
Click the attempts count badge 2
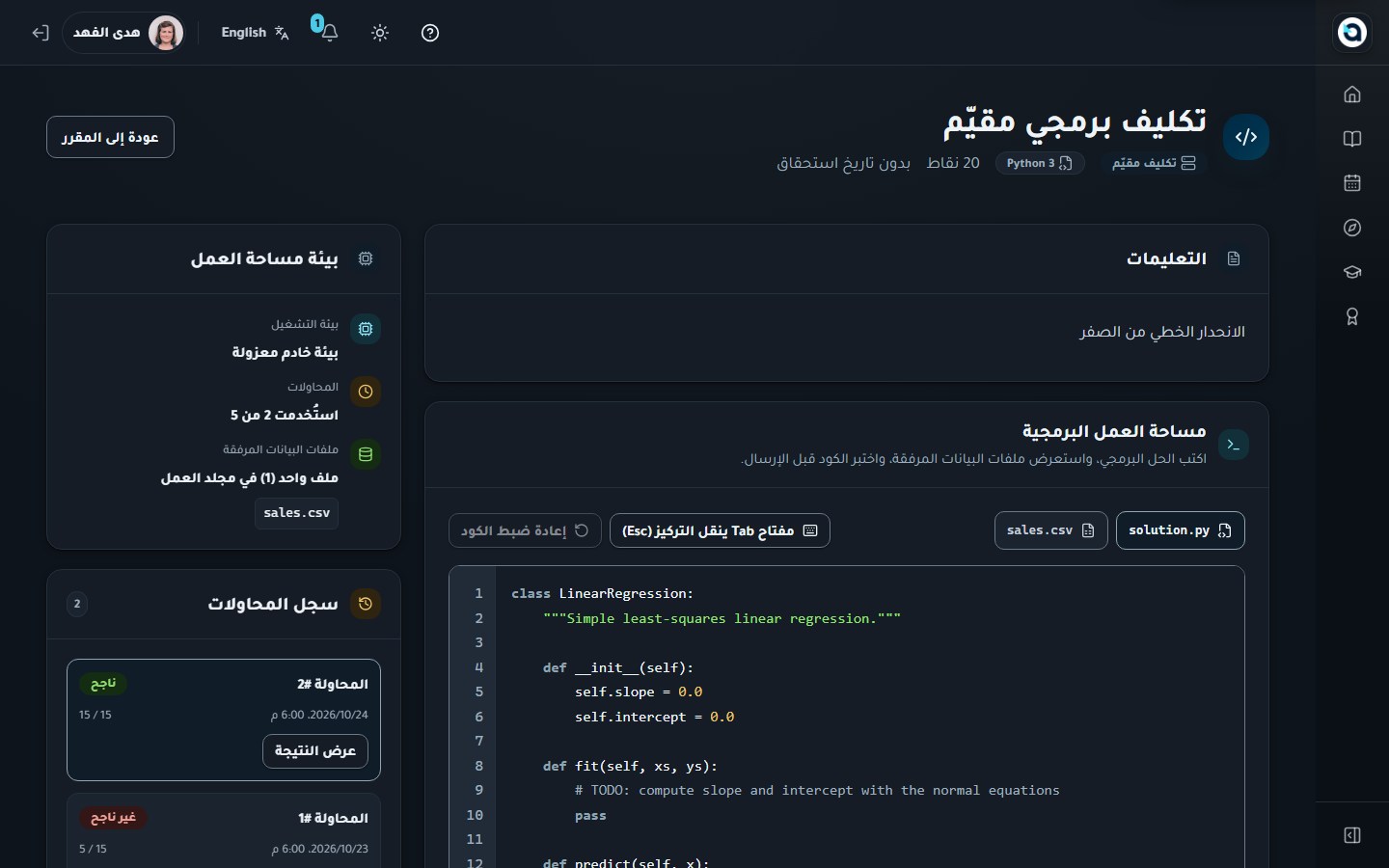pos(77,605)
